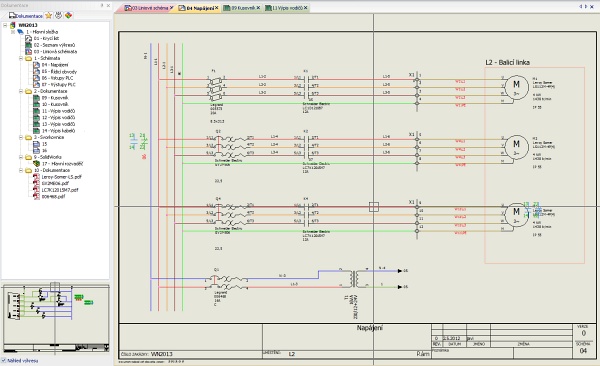Viewport: 600px width, 366px height.
Task: Click the star favorites icon in panel
Action: point(49,15)
